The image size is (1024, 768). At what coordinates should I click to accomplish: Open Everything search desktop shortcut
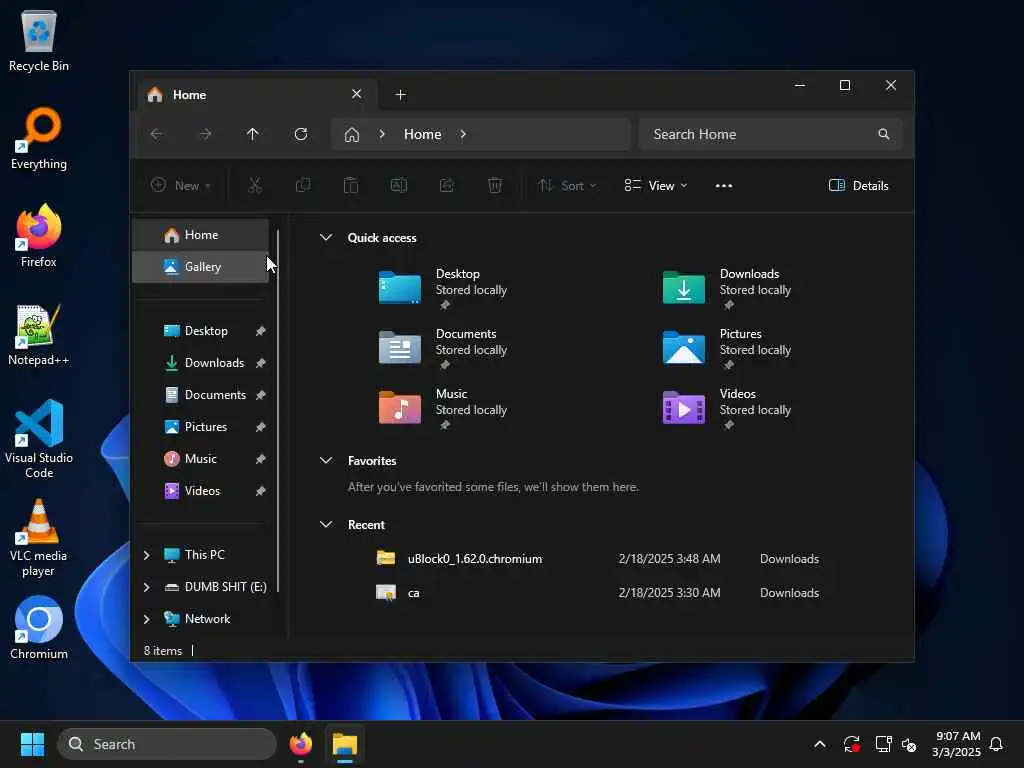[x=39, y=138]
